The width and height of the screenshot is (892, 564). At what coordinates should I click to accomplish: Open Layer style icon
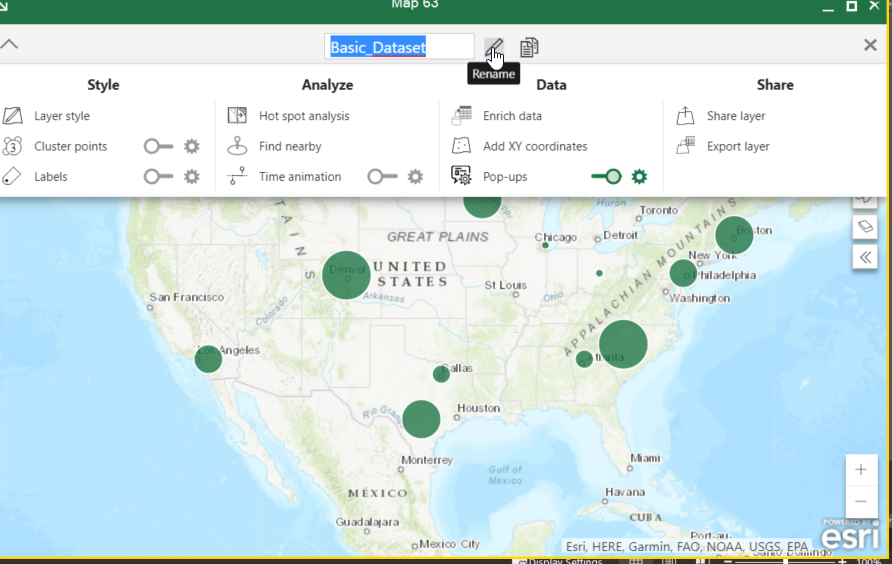click(x=13, y=116)
